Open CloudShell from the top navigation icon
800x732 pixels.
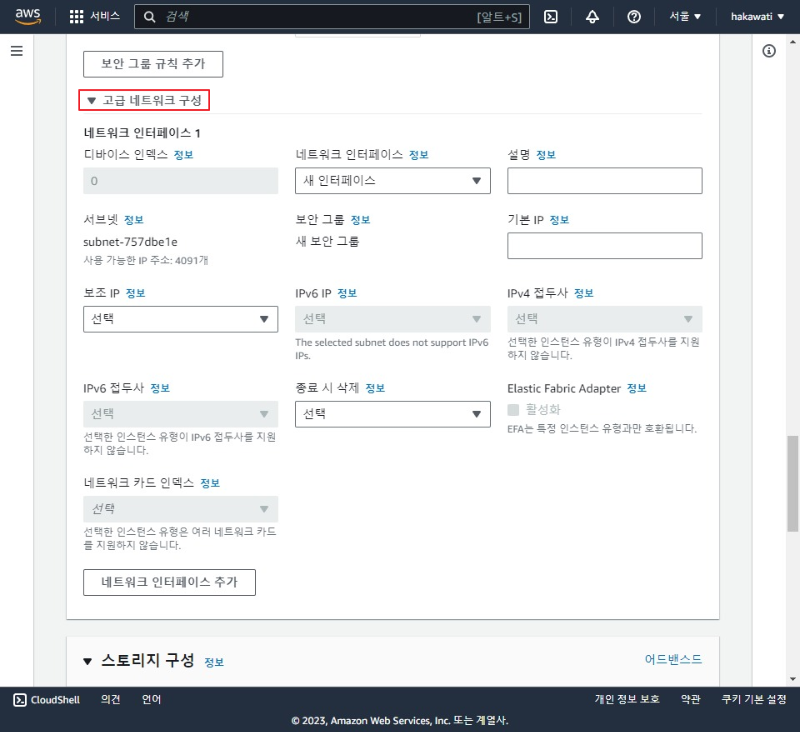click(x=551, y=15)
